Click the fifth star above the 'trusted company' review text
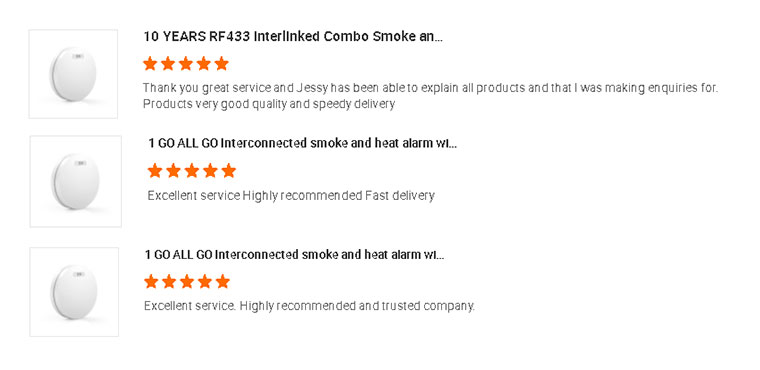Image resolution: width=760 pixels, height=370 pixels. pyautogui.click(x=222, y=281)
